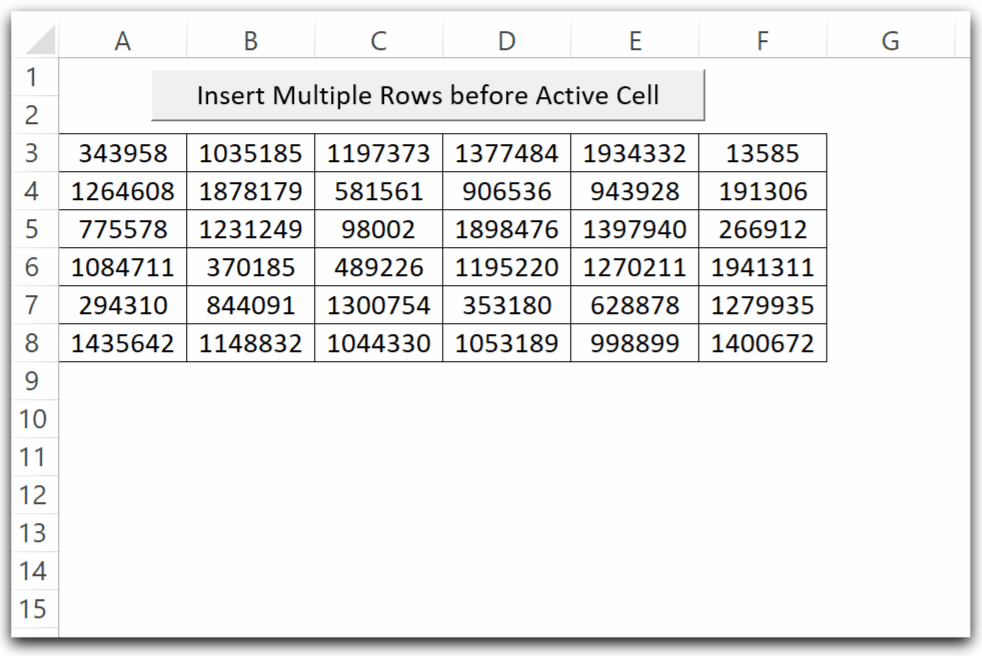982x656 pixels.
Task: Select column header B
Action: 250,40
